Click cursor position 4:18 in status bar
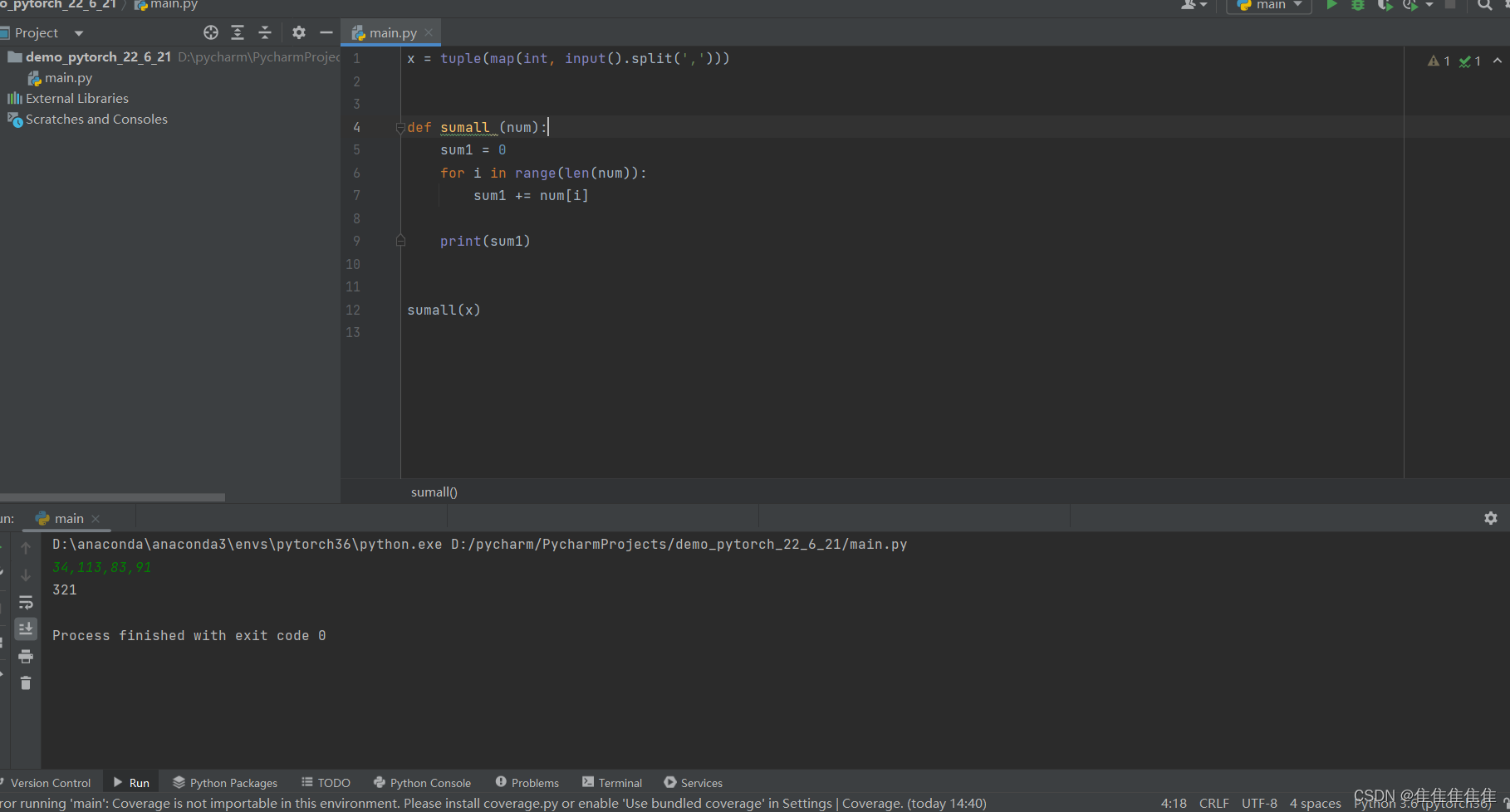 [x=1174, y=803]
